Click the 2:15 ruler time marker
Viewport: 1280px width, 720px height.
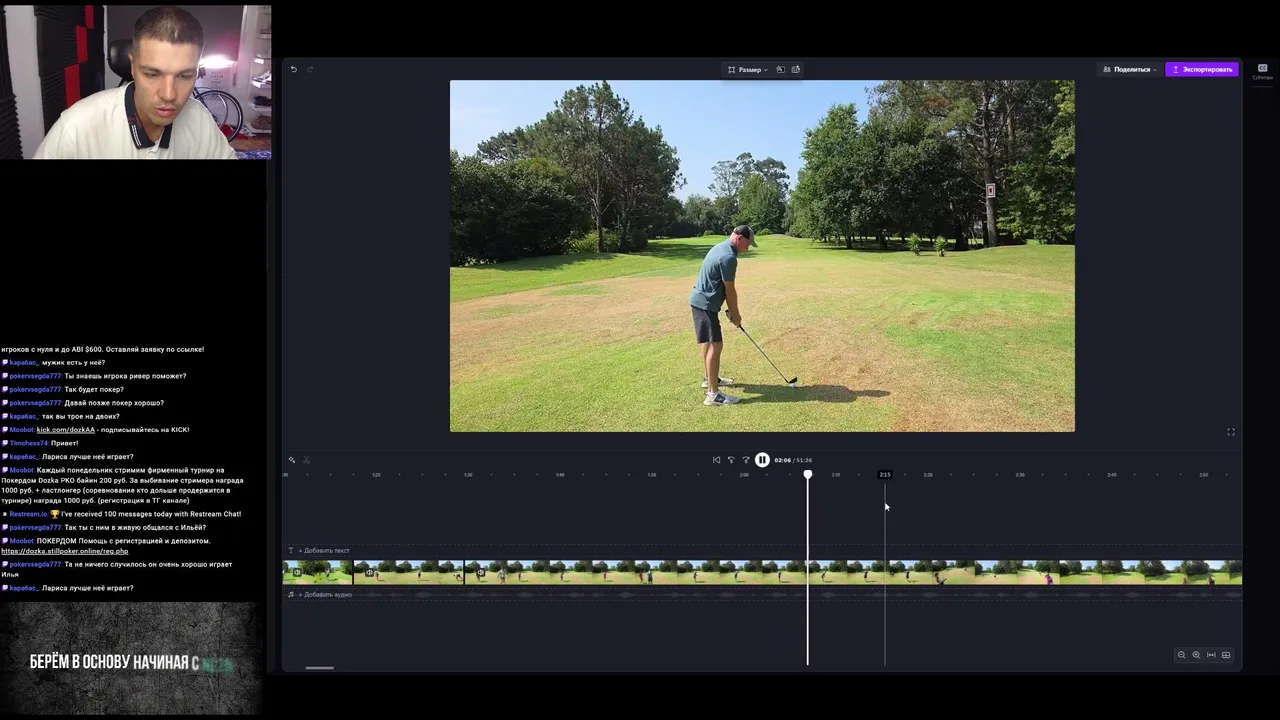[x=885, y=474]
